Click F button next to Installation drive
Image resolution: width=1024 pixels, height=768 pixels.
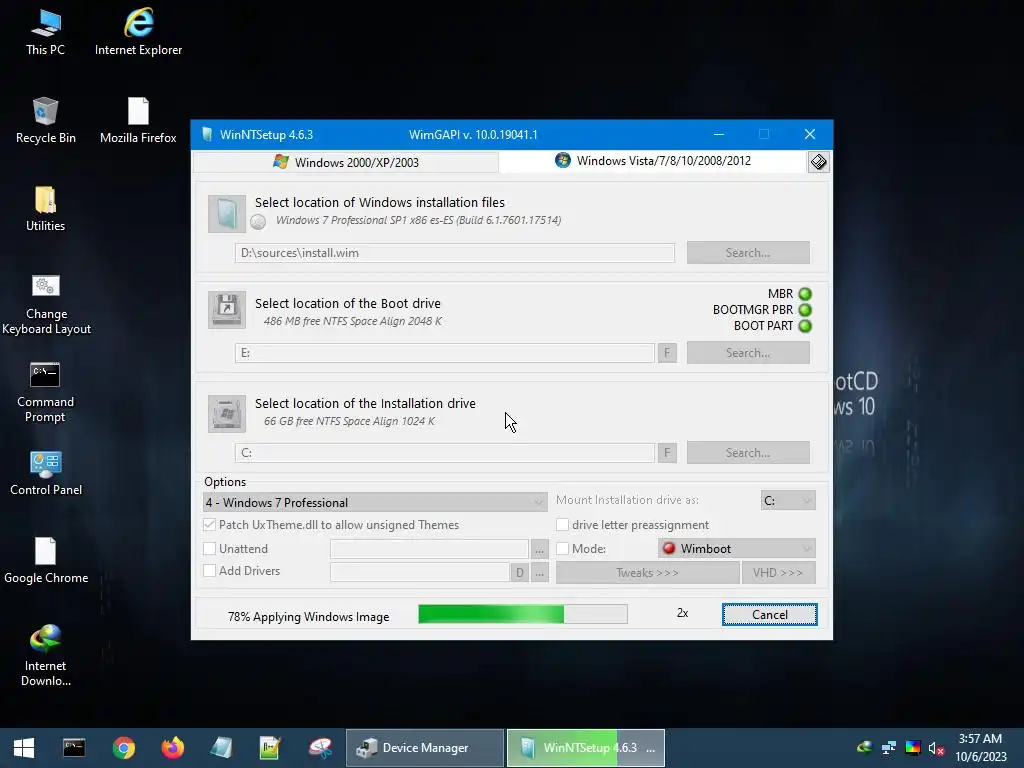point(667,453)
